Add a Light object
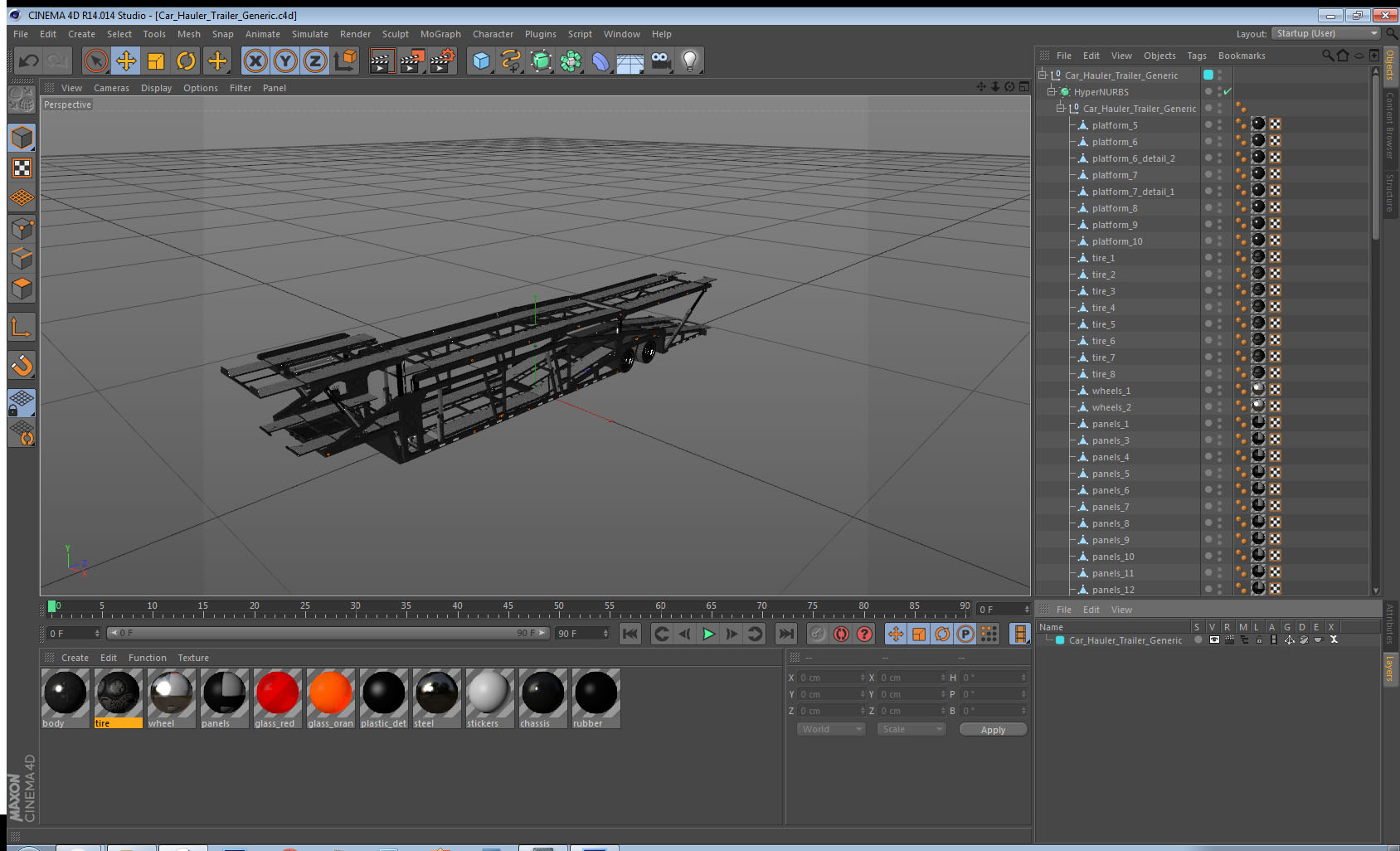 click(690, 61)
